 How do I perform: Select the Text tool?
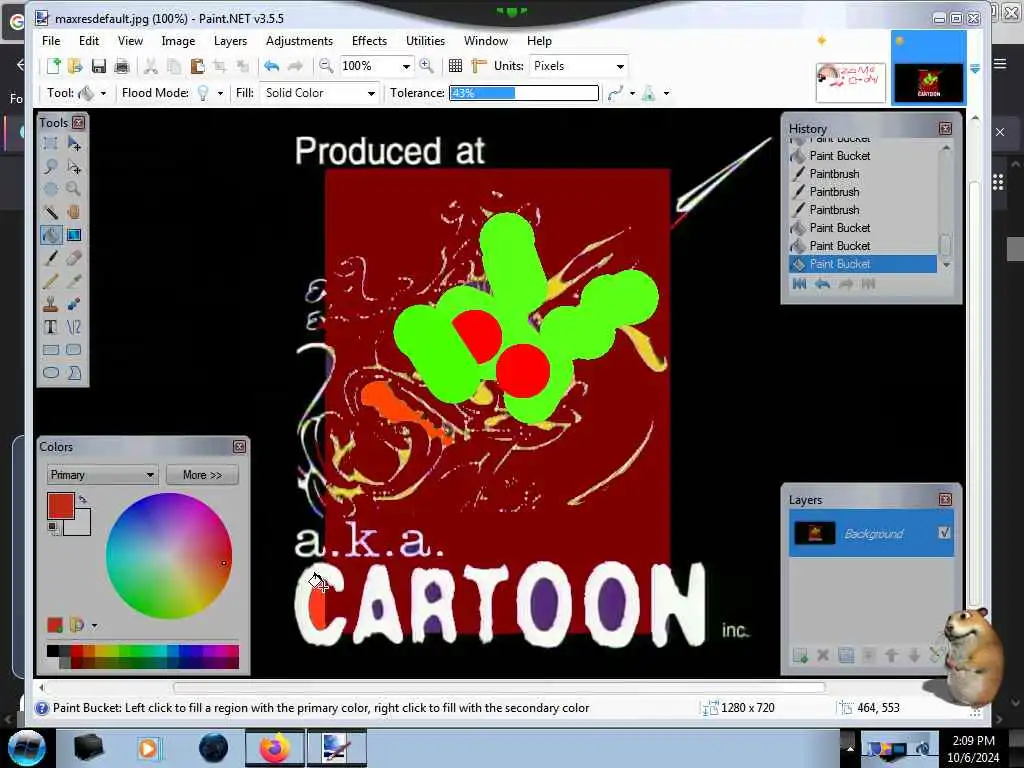(x=50, y=327)
